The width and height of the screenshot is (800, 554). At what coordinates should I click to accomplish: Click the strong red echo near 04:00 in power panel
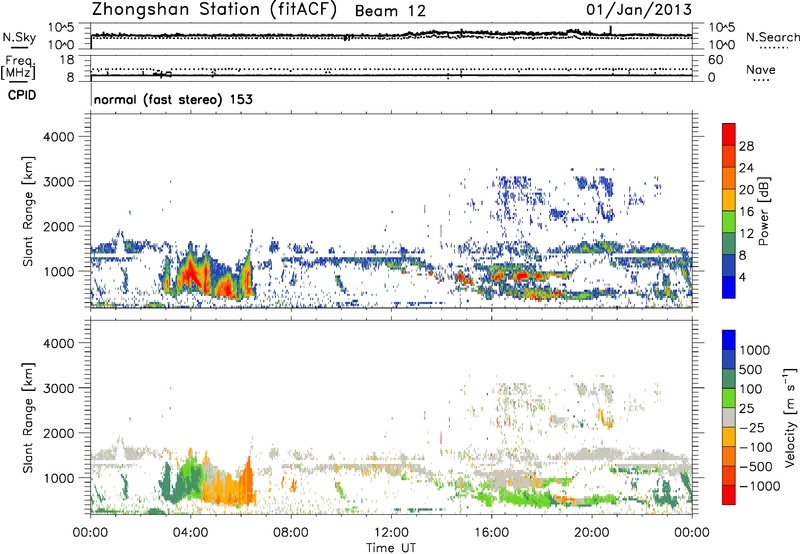click(191, 273)
